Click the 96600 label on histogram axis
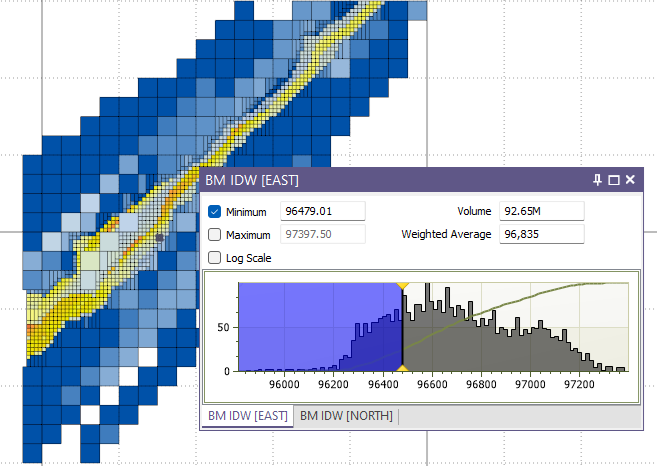This screenshot has width=657, height=466. tap(432, 384)
